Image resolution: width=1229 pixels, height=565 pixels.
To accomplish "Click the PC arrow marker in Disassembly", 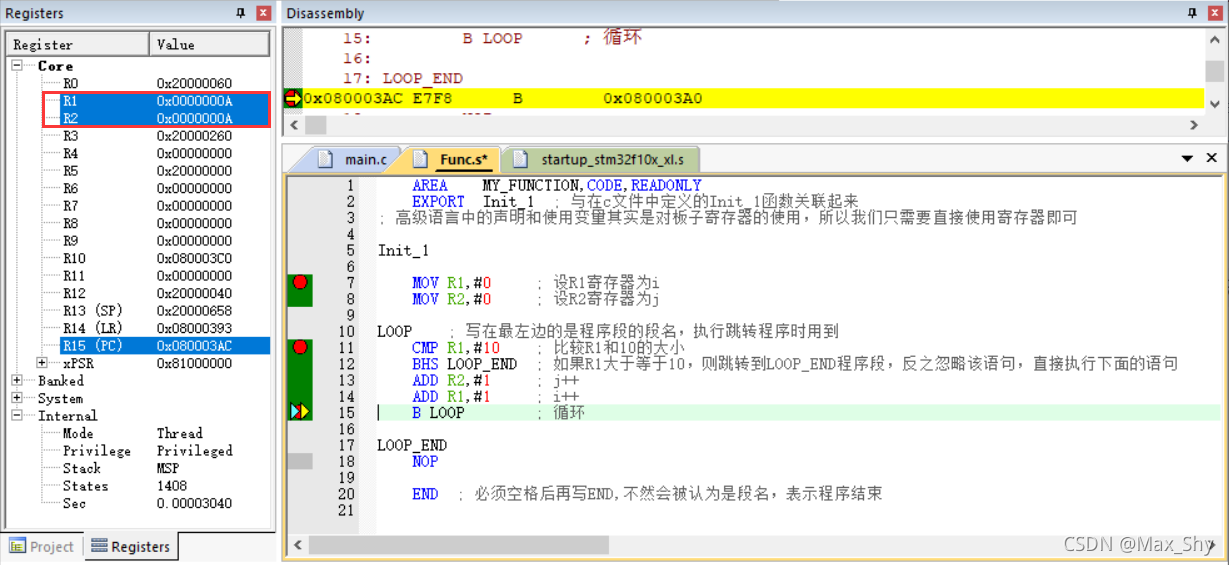I will point(293,98).
